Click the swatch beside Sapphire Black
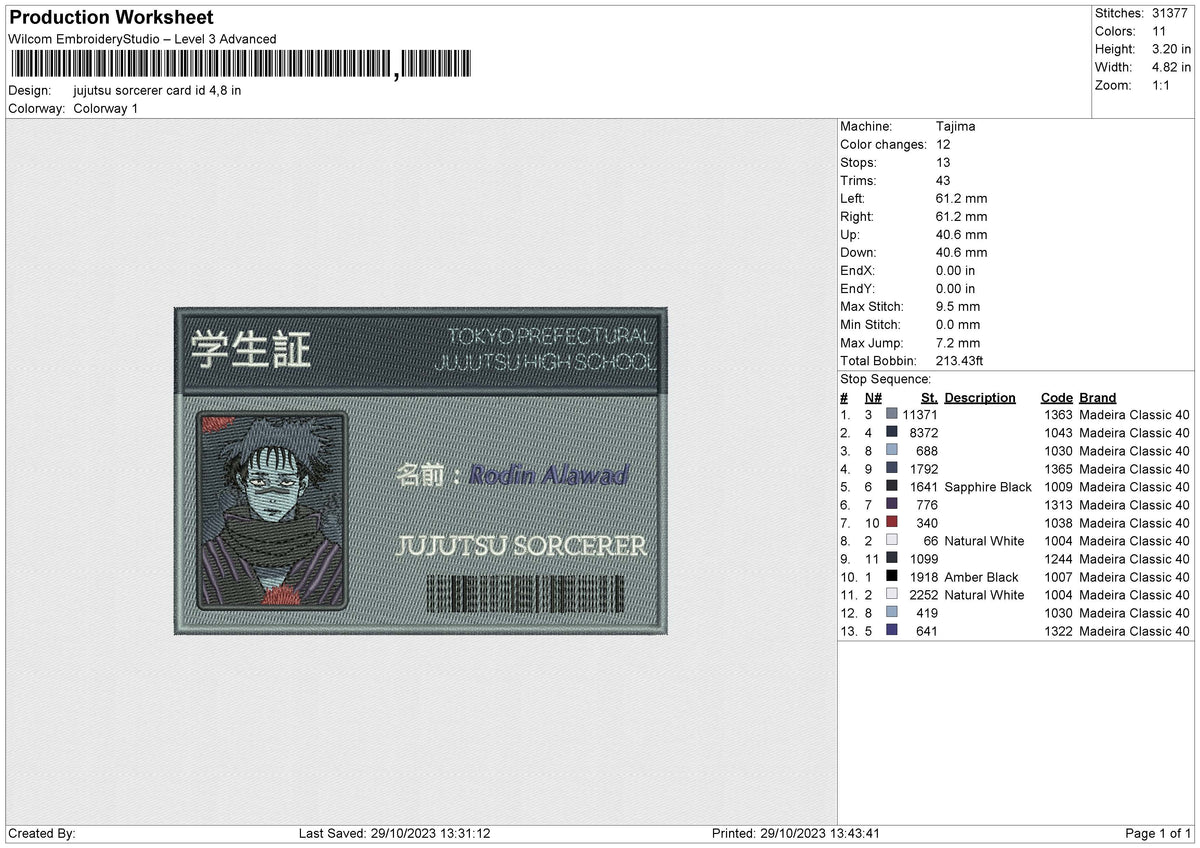 click(x=892, y=487)
